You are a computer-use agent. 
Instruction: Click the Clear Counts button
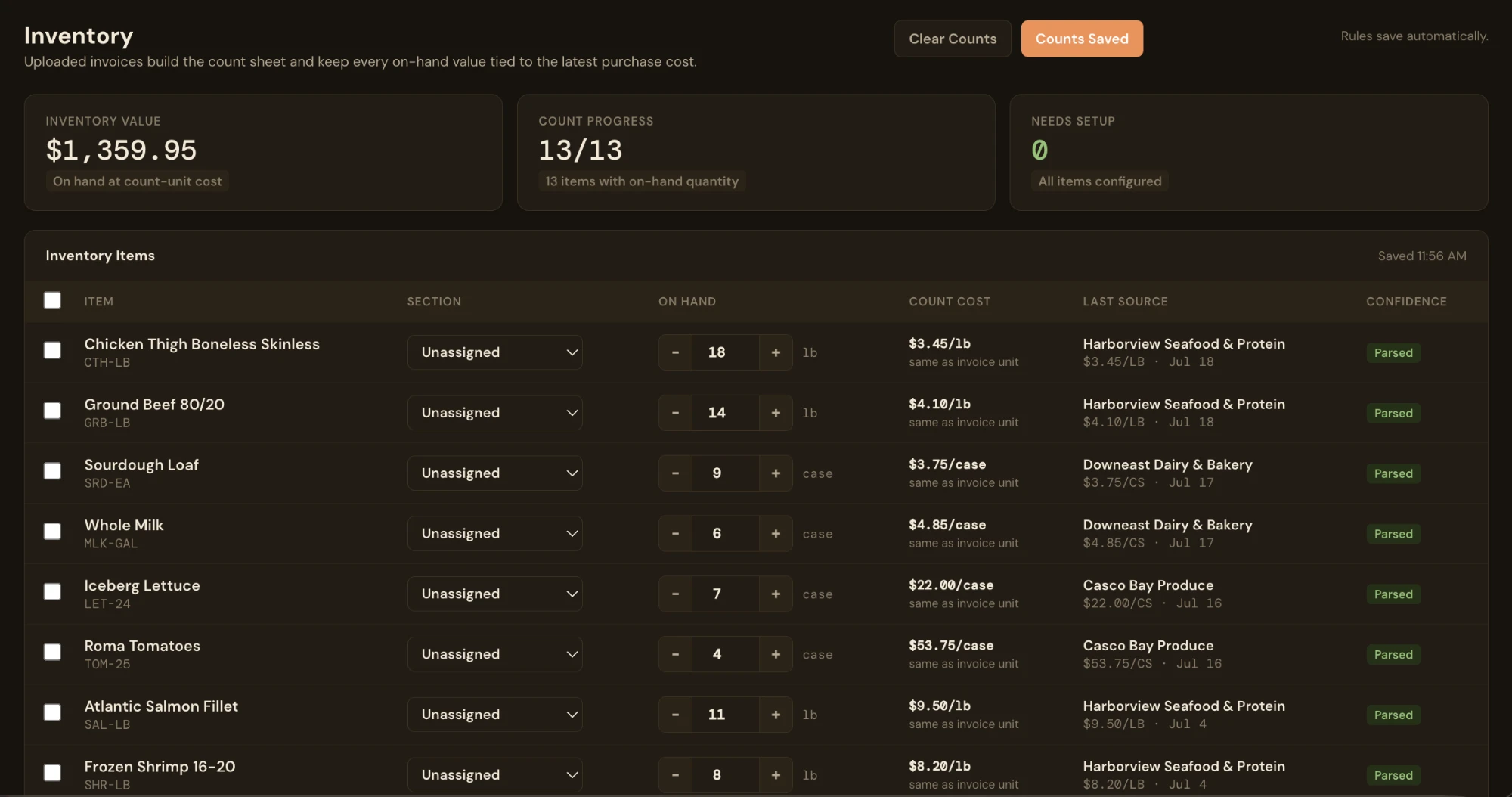[x=953, y=39]
